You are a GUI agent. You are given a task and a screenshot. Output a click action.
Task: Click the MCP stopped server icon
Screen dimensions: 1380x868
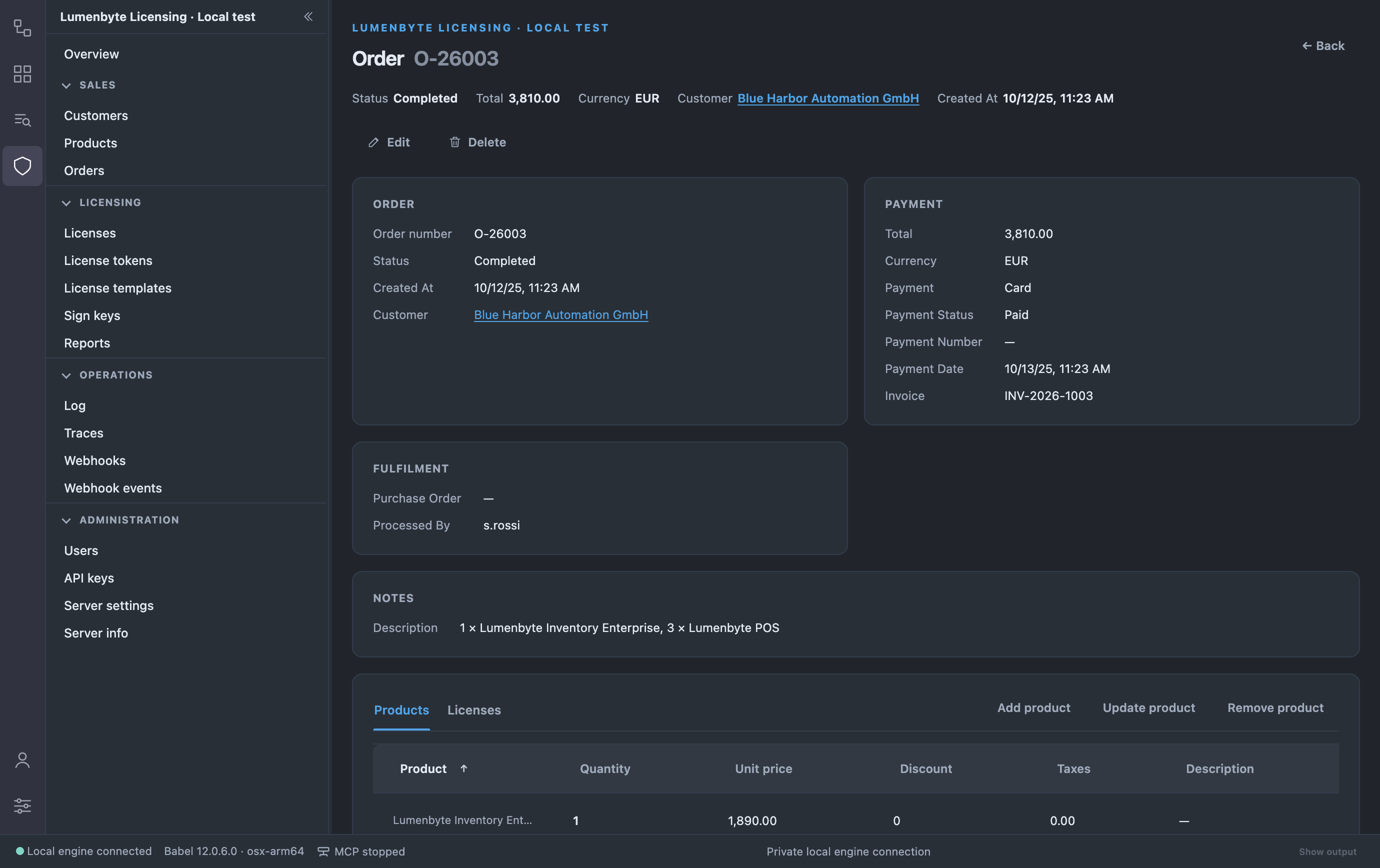pos(323,851)
